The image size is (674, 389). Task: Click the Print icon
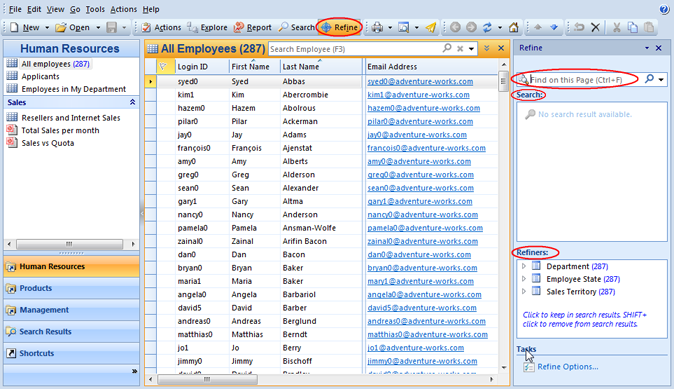click(377, 28)
